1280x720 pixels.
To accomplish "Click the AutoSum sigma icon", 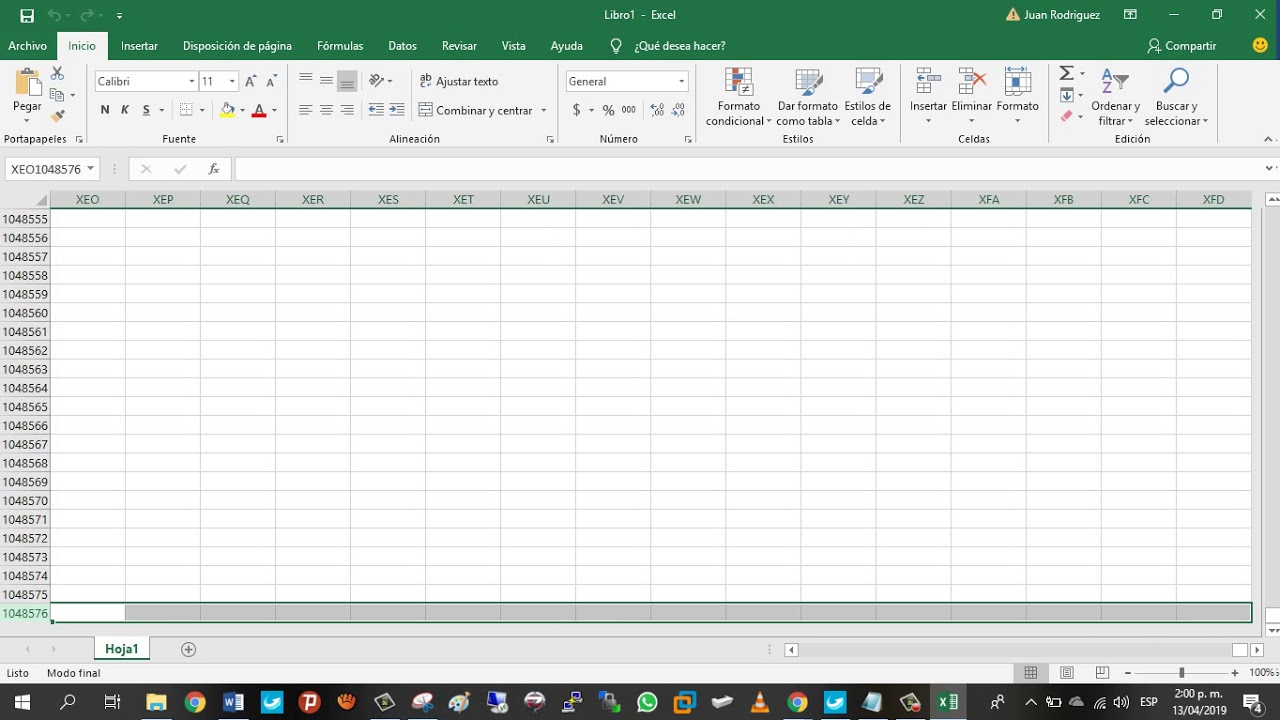I will click(x=1066, y=74).
